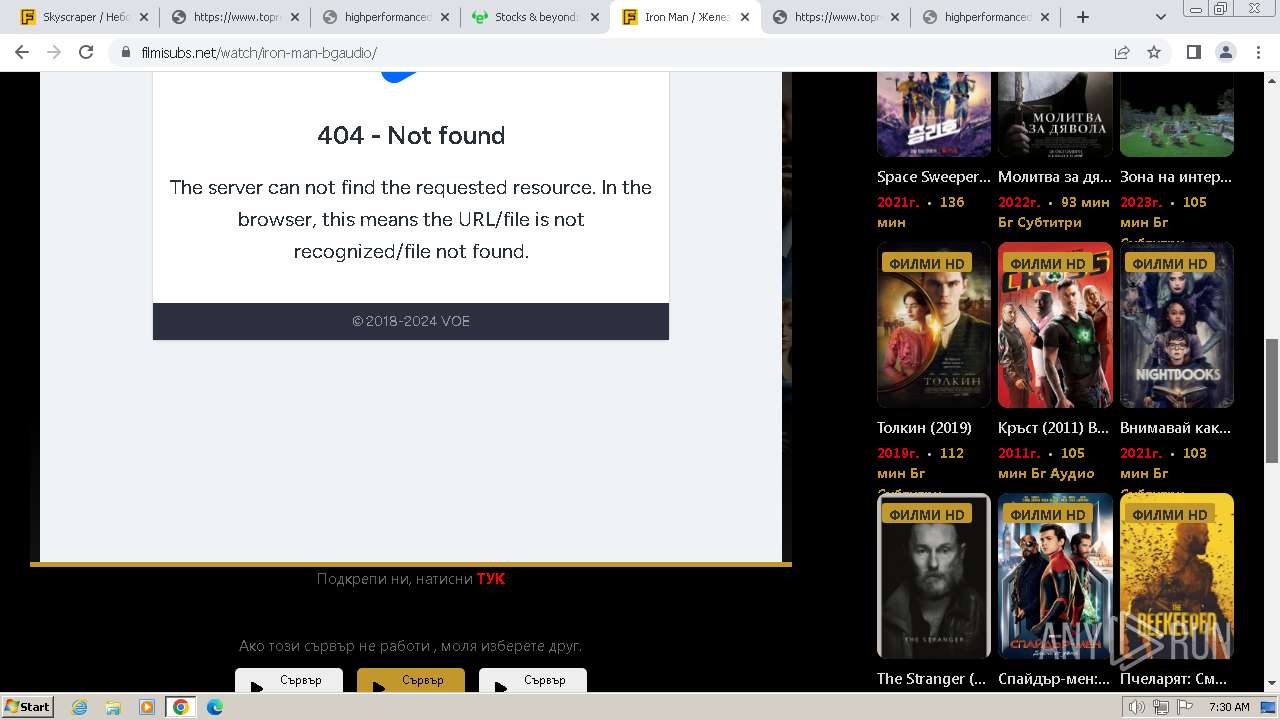Click ФИЛМИ HD badge on Nightbooks poster

(x=1169, y=264)
